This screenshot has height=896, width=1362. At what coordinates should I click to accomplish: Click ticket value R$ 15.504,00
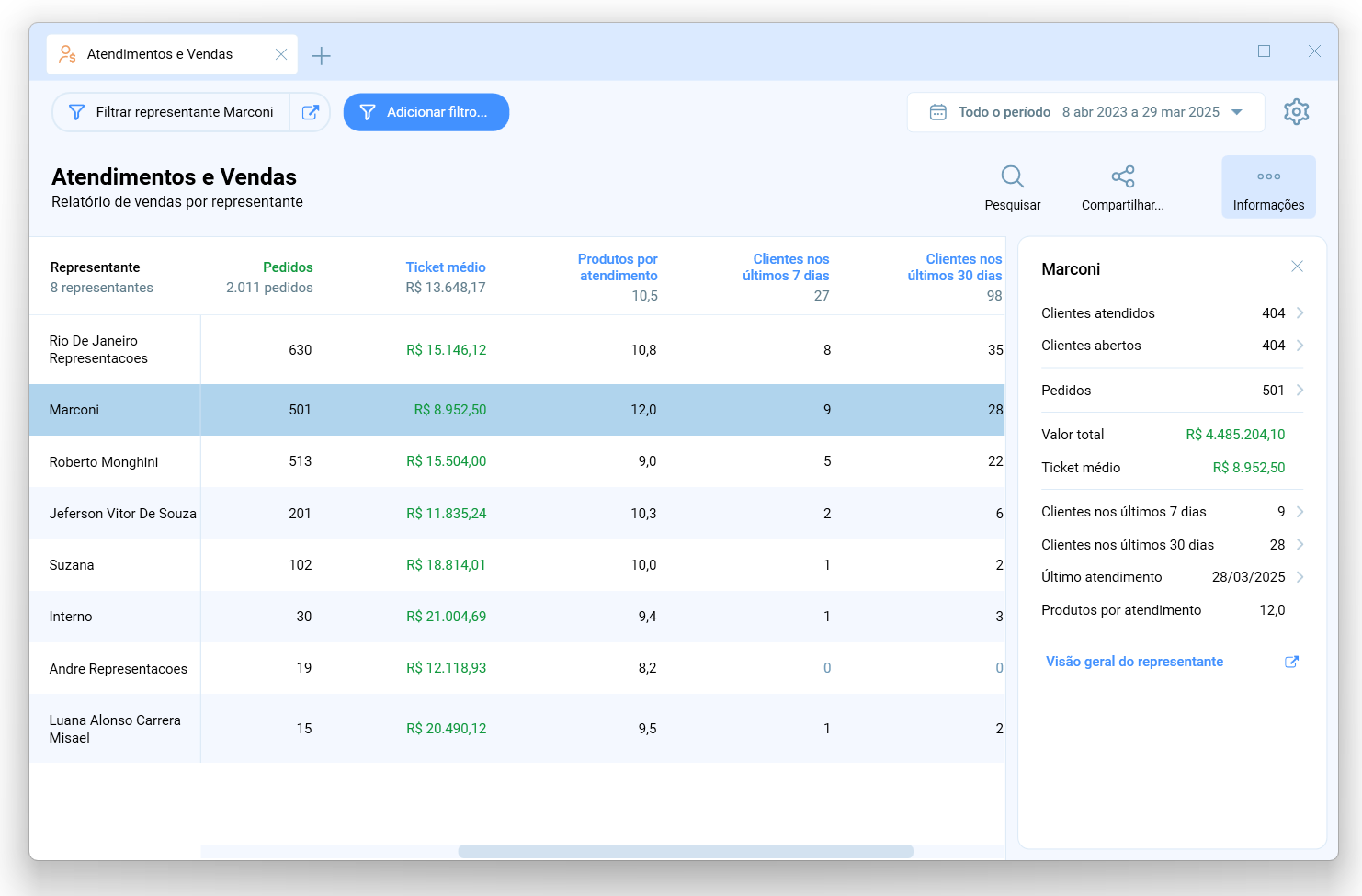pyautogui.click(x=447, y=461)
